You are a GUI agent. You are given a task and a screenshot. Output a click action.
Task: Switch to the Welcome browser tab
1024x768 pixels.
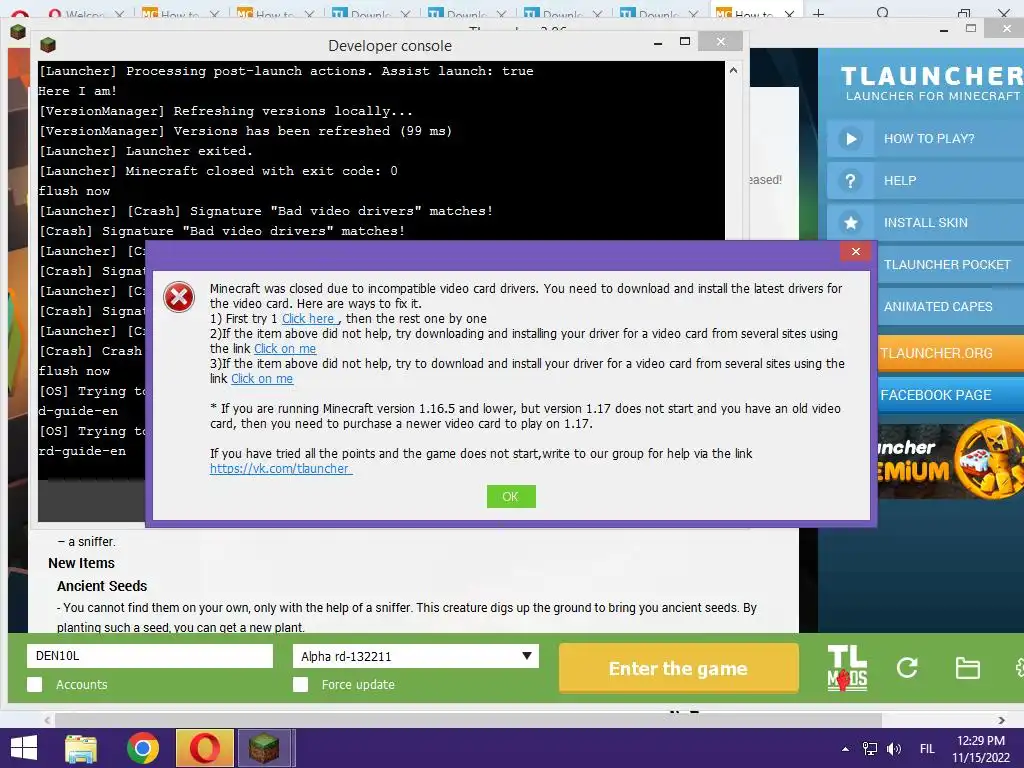(x=86, y=14)
